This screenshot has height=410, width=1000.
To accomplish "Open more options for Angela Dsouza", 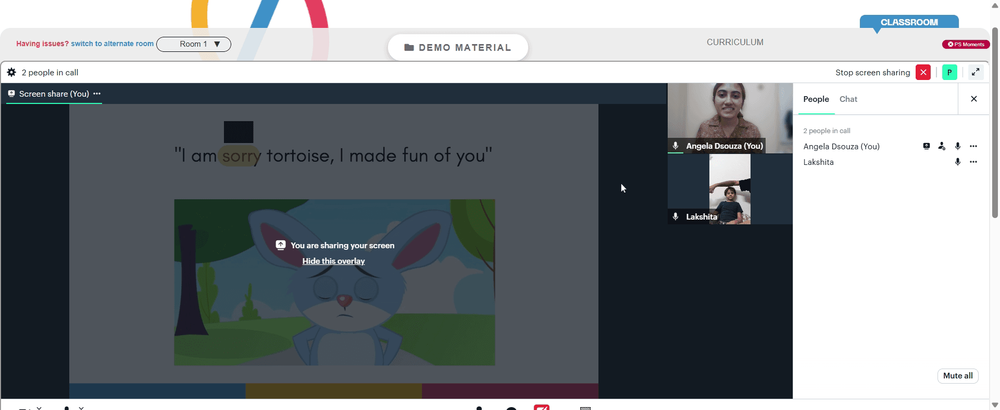I will pos(973,146).
